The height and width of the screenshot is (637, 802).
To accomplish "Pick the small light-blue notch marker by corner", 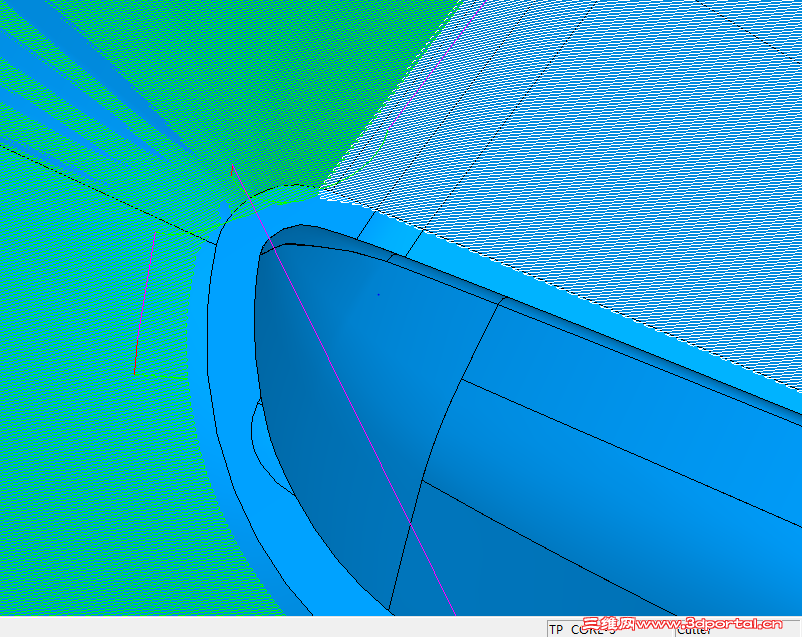I will coord(224,209).
